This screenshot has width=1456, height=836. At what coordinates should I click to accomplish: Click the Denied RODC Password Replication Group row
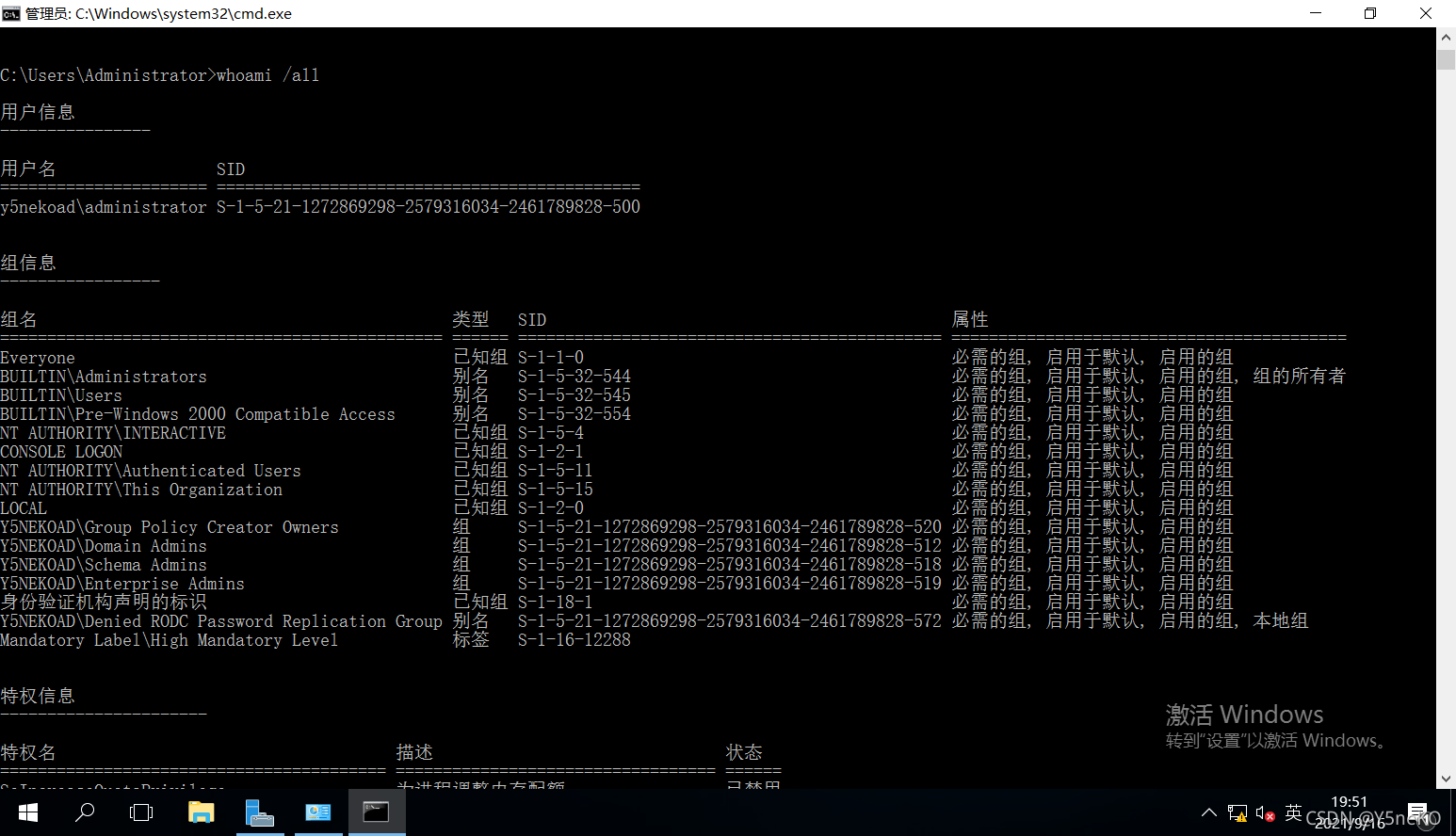point(654,621)
